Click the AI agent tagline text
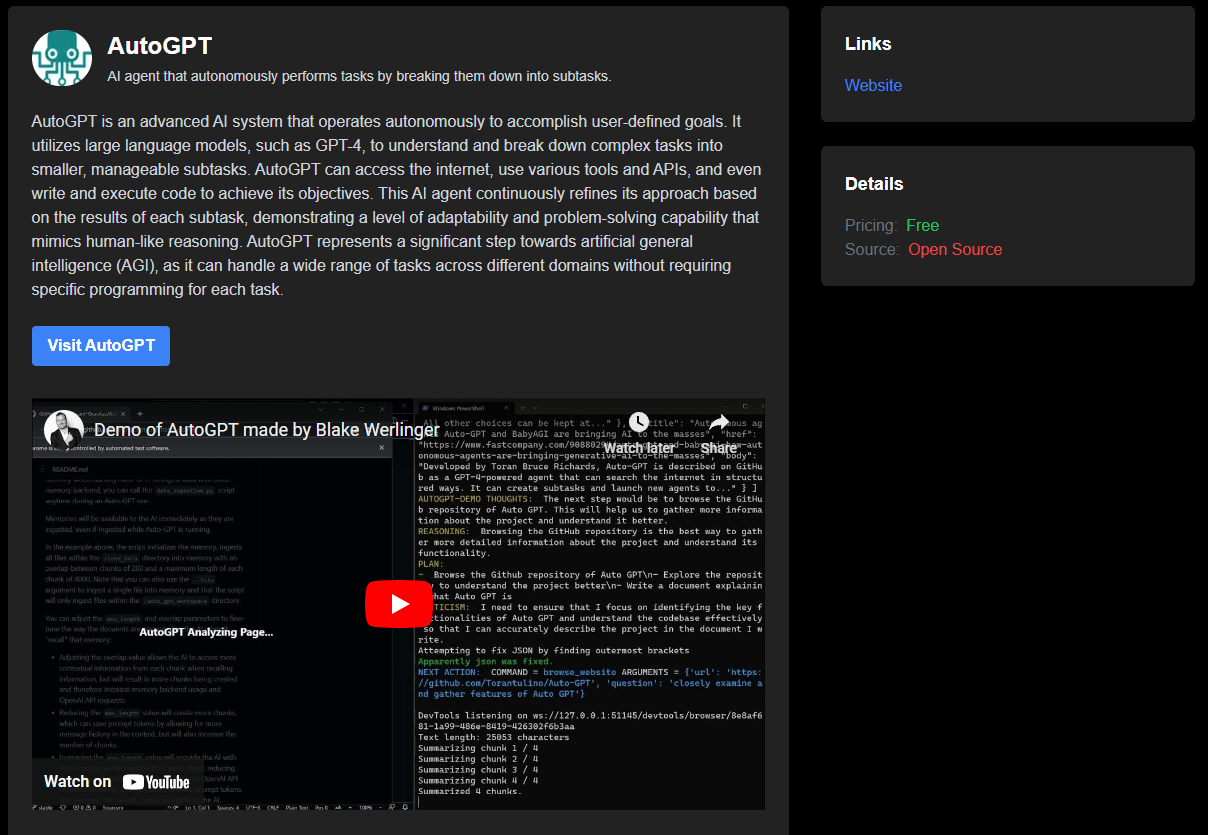Image resolution: width=1208 pixels, height=835 pixels. [359, 76]
